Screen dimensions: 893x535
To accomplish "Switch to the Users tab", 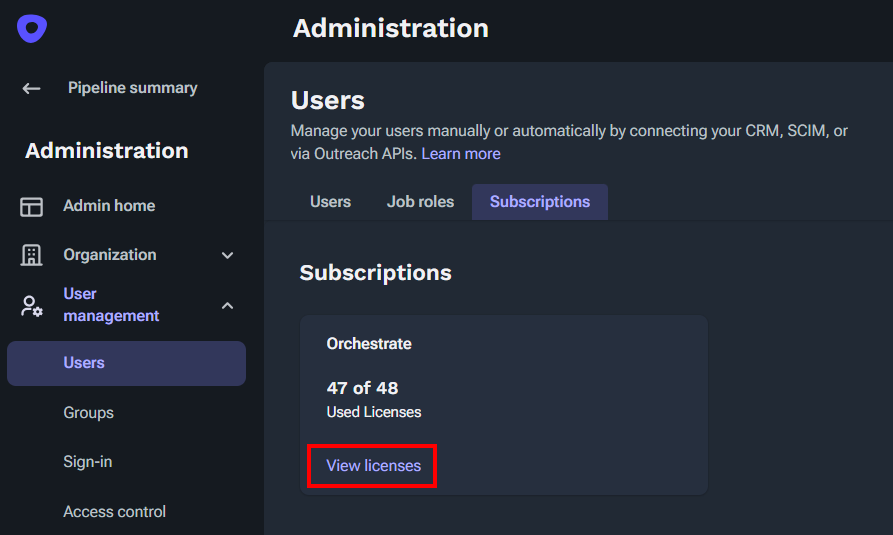I will point(330,202).
